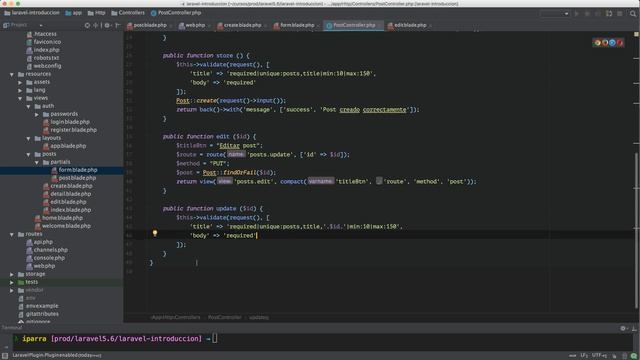Expand the passwords folder

click(37, 114)
